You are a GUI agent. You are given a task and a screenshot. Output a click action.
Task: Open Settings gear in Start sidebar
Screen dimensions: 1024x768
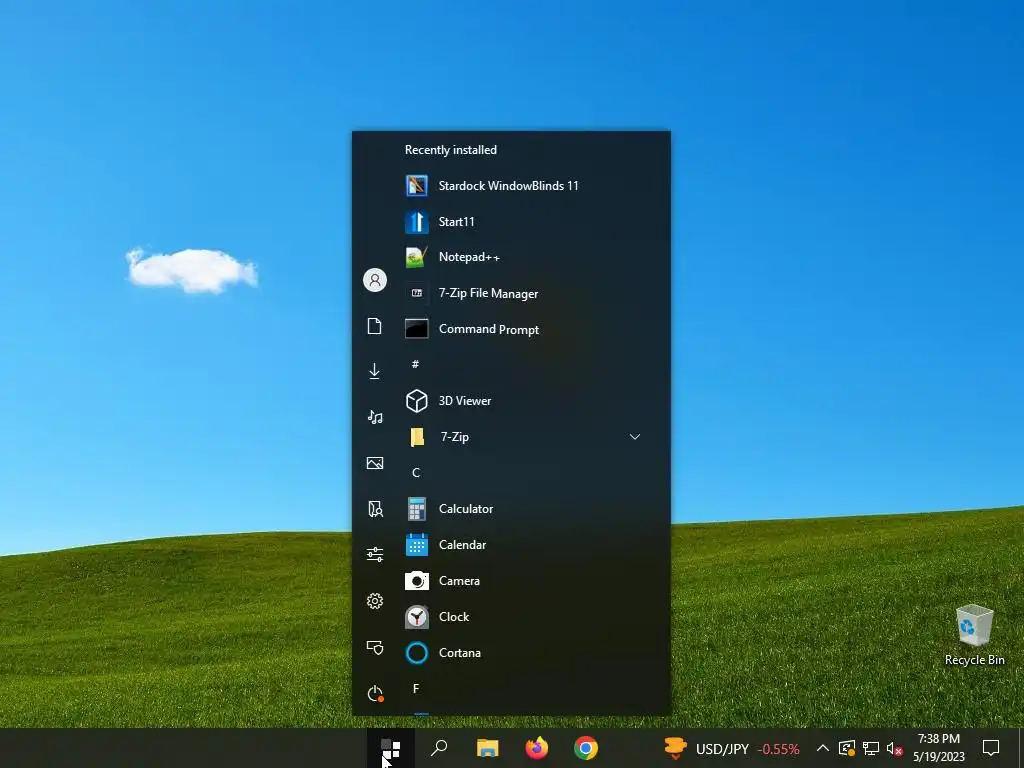pyautogui.click(x=375, y=601)
